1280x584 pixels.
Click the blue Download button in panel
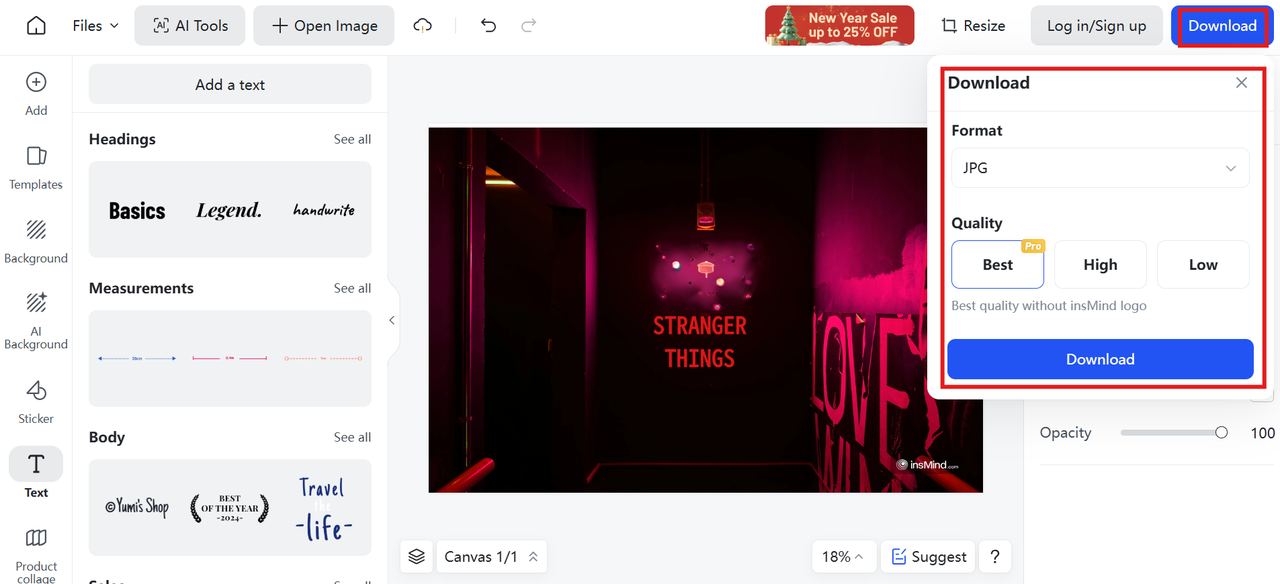(x=1100, y=359)
